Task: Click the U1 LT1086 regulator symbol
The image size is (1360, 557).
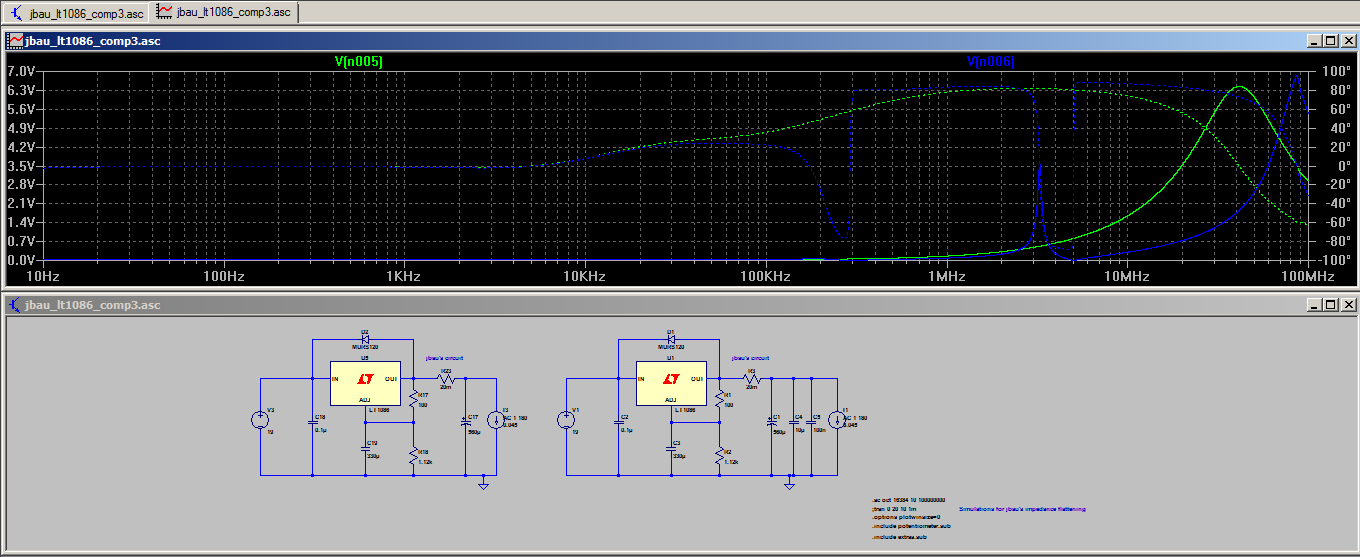Action: 671,383
